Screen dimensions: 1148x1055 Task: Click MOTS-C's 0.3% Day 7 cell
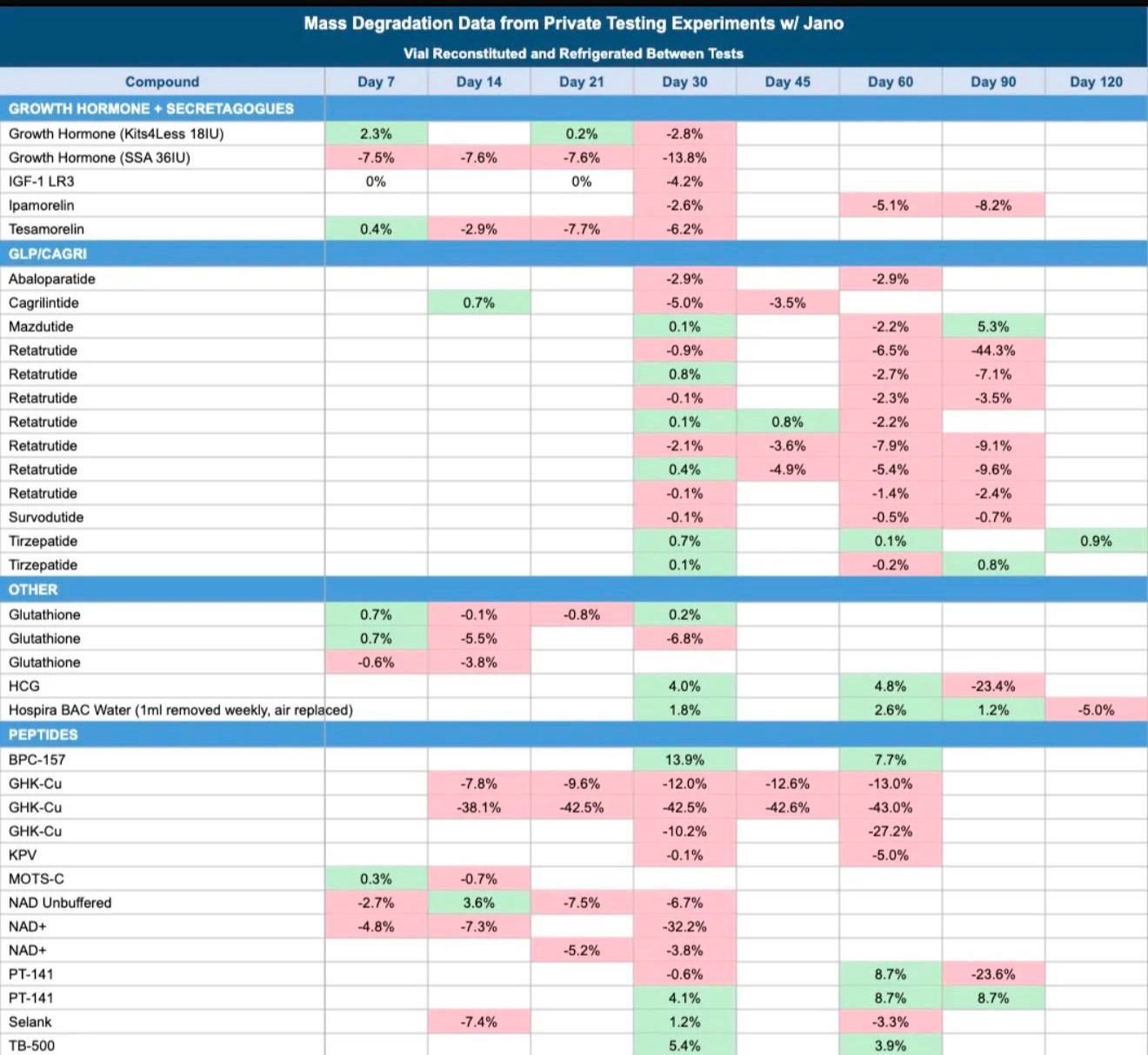click(x=376, y=879)
